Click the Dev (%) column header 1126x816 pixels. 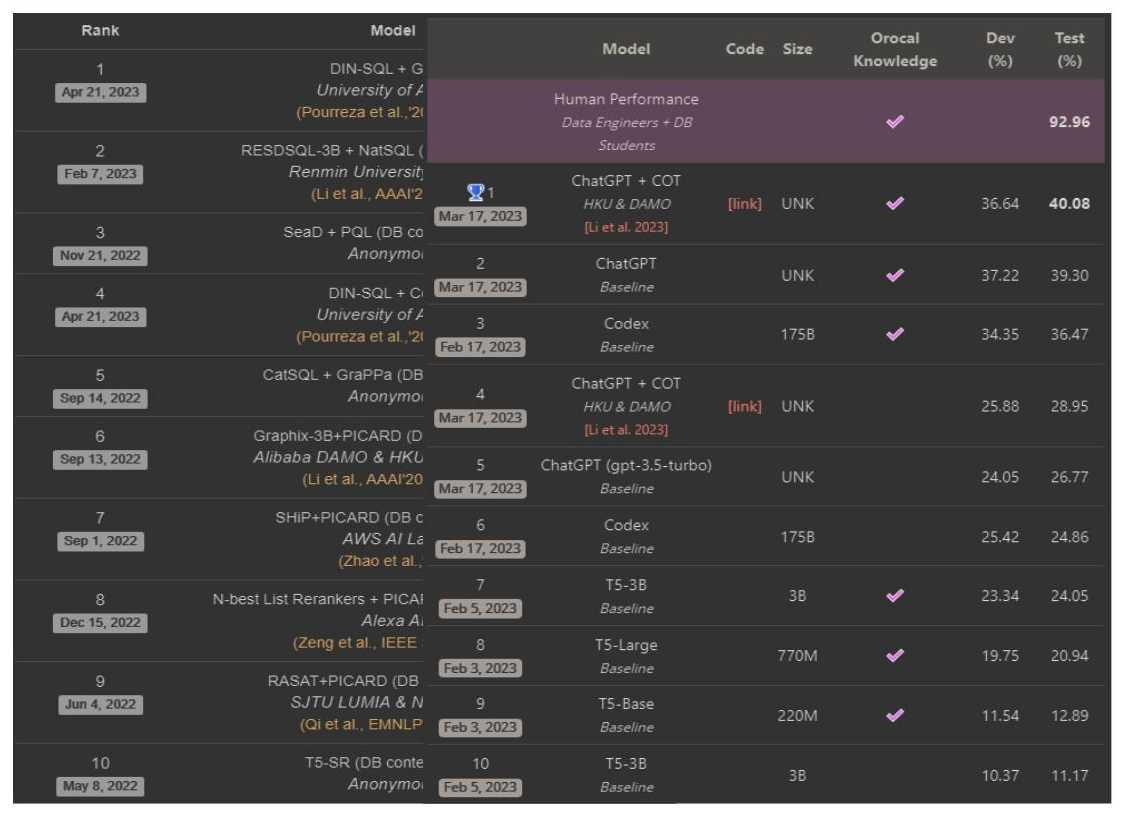(1000, 50)
